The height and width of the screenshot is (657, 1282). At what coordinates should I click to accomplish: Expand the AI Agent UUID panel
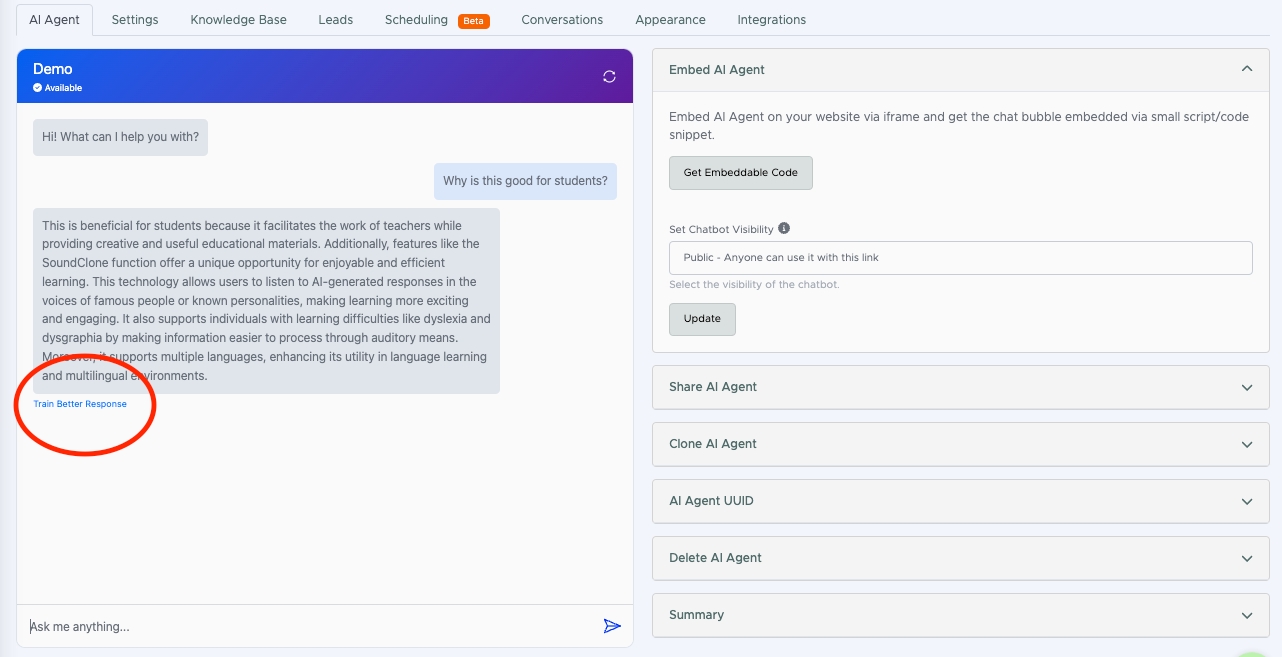1246,501
